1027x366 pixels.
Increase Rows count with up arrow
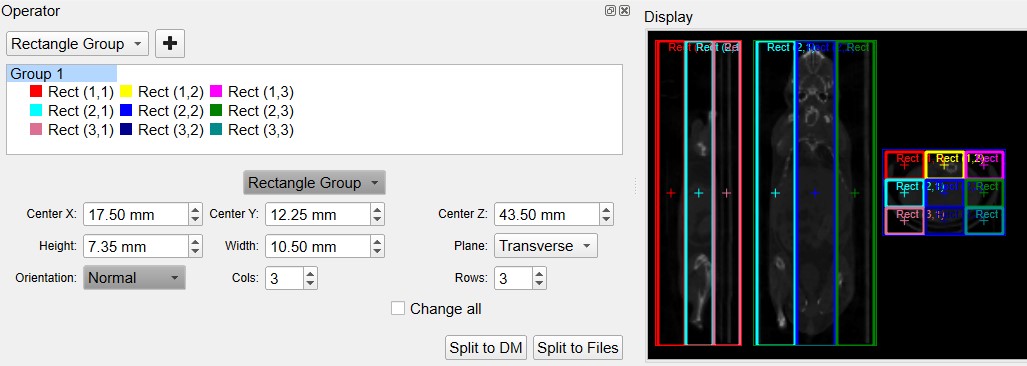click(x=539, y=272)
